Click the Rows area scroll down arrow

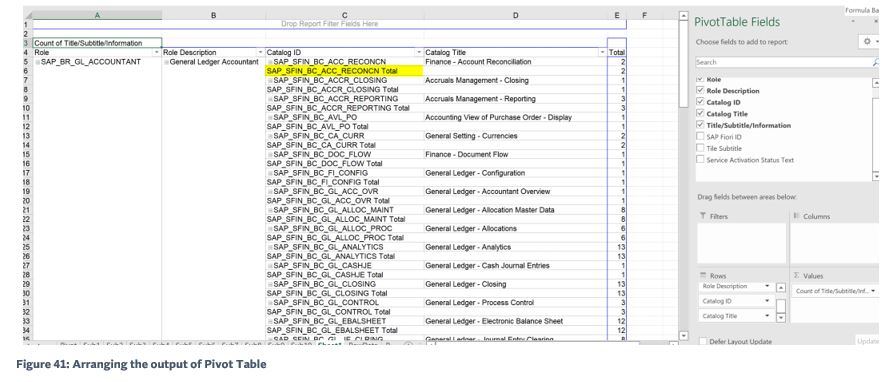click(x=781, y=318)
